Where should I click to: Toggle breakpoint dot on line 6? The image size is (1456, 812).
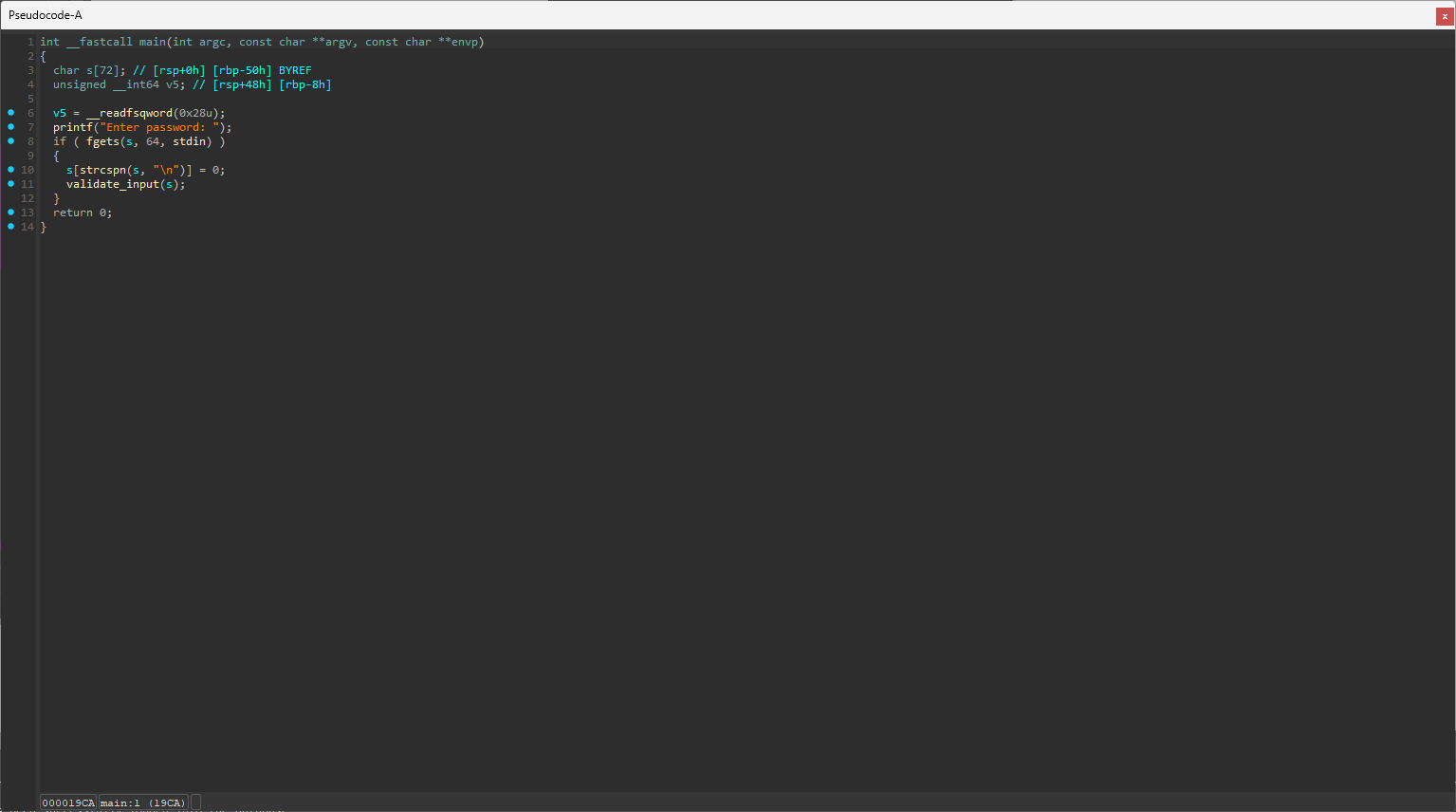[x=11, y=113]
